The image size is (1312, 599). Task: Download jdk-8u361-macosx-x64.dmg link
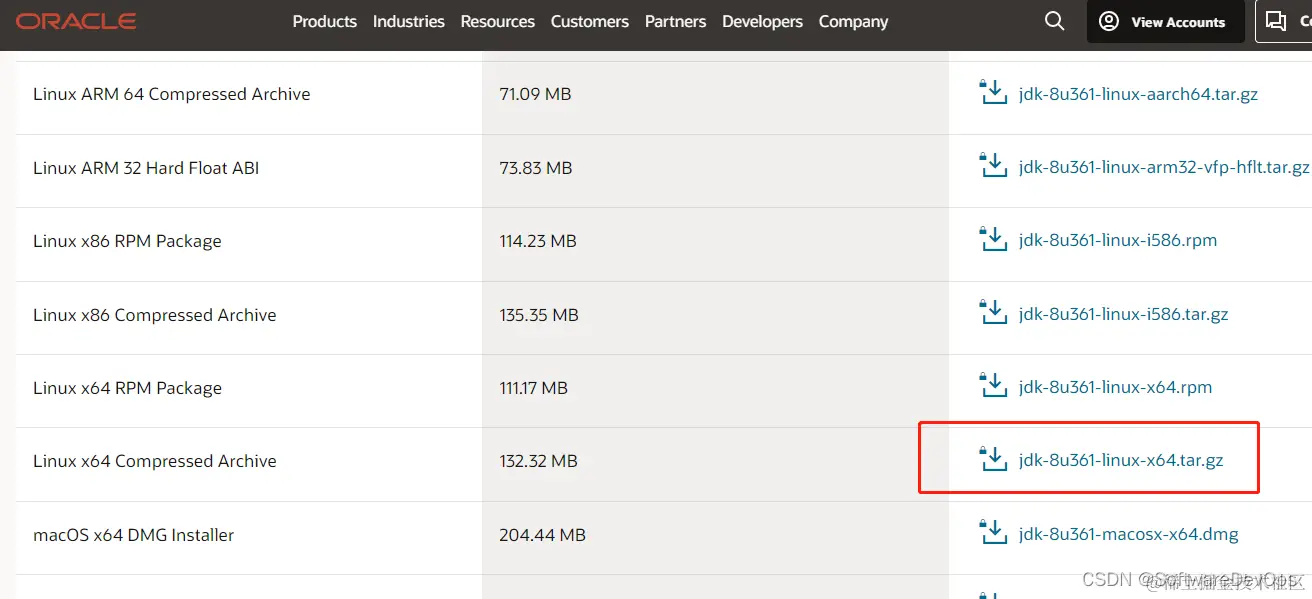(x=1128, y=534)
